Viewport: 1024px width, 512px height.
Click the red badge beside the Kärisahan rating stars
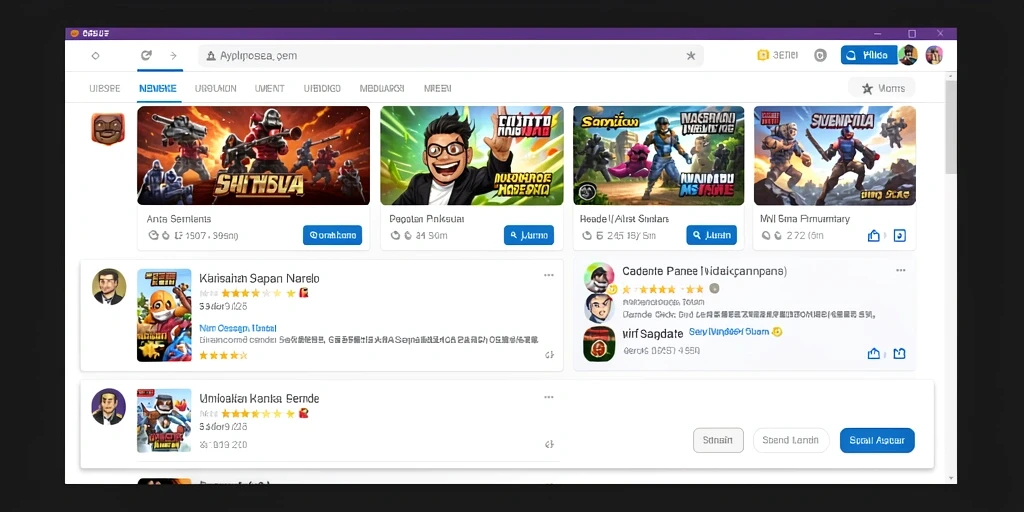pyautogui.click(x=304, y=293)
